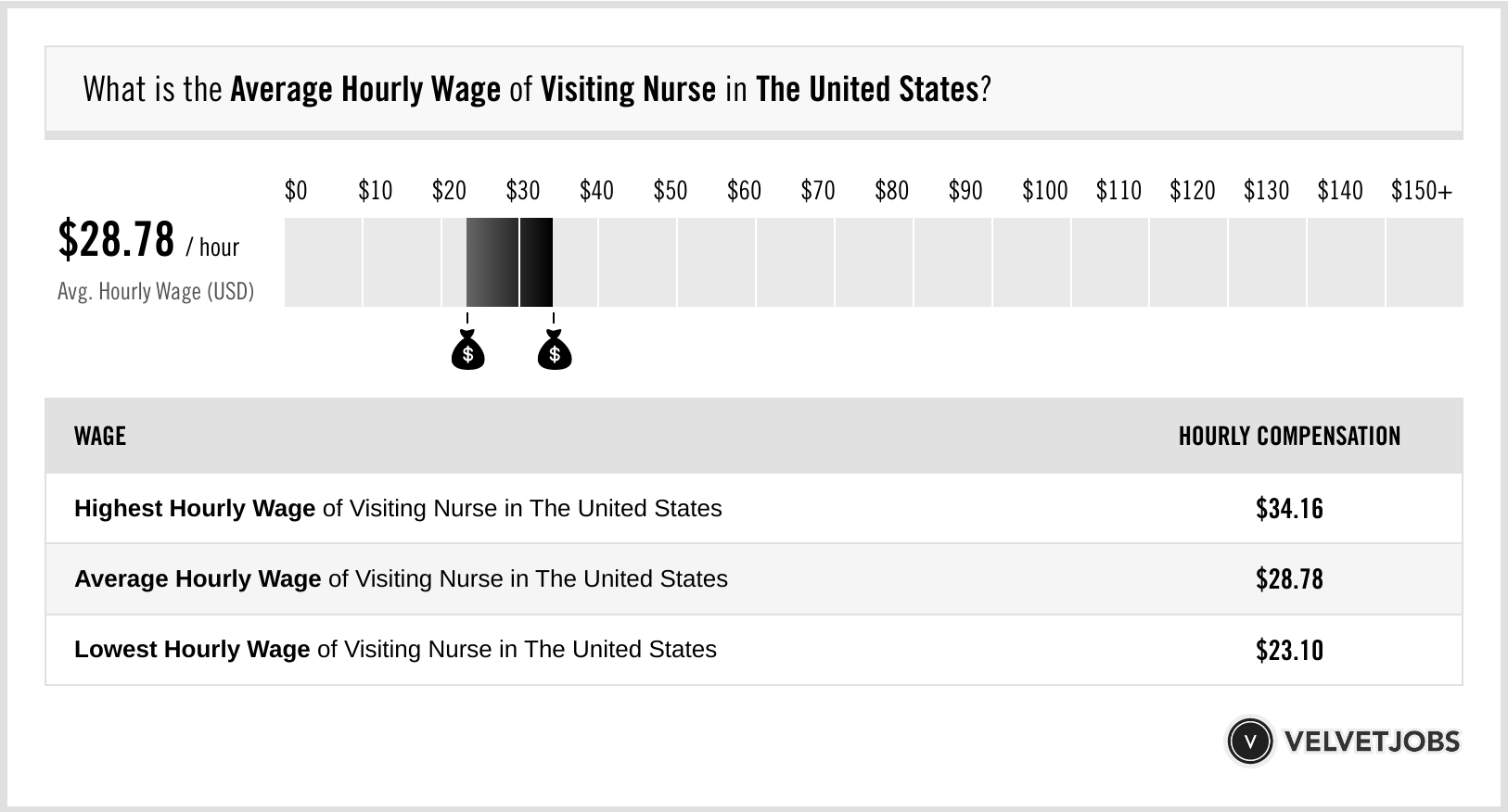Click the $34.16 compensation value
This screenshot has height=812, width=1508.
pyautogui.click(x=1289, y=508)
